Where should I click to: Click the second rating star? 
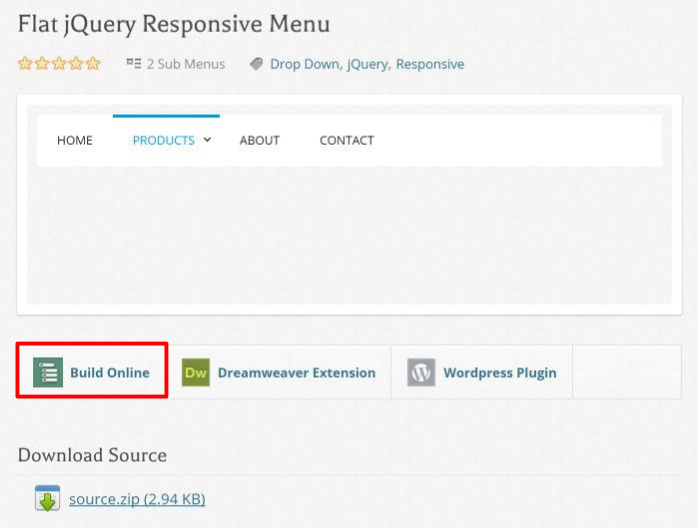point(42,63)
